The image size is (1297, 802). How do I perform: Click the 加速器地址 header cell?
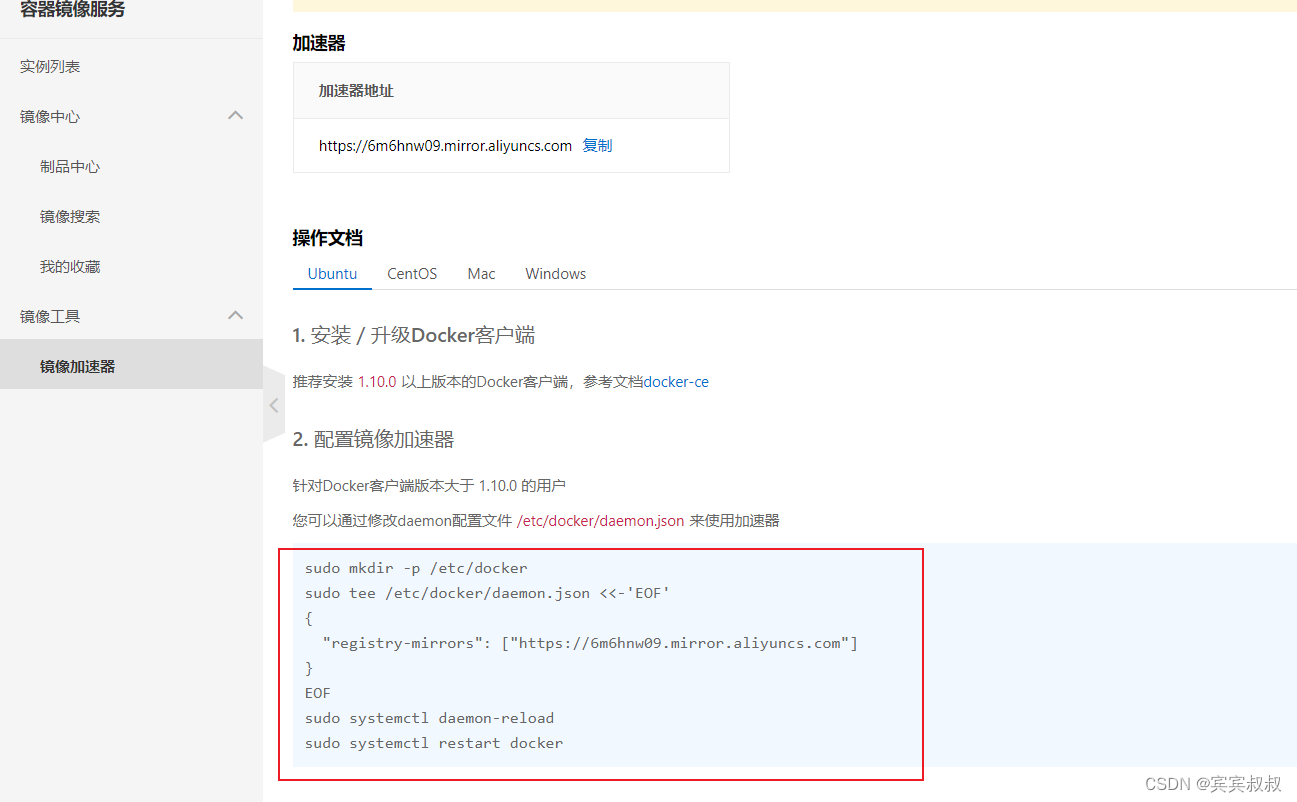pyautogui.click(x=511, y=91)
